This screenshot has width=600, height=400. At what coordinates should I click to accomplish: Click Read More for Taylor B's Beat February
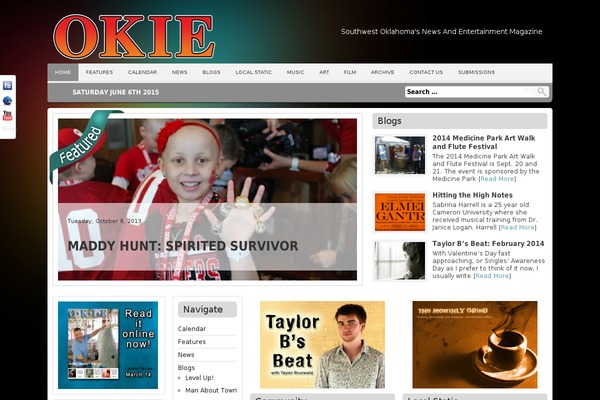click(492, 276)
